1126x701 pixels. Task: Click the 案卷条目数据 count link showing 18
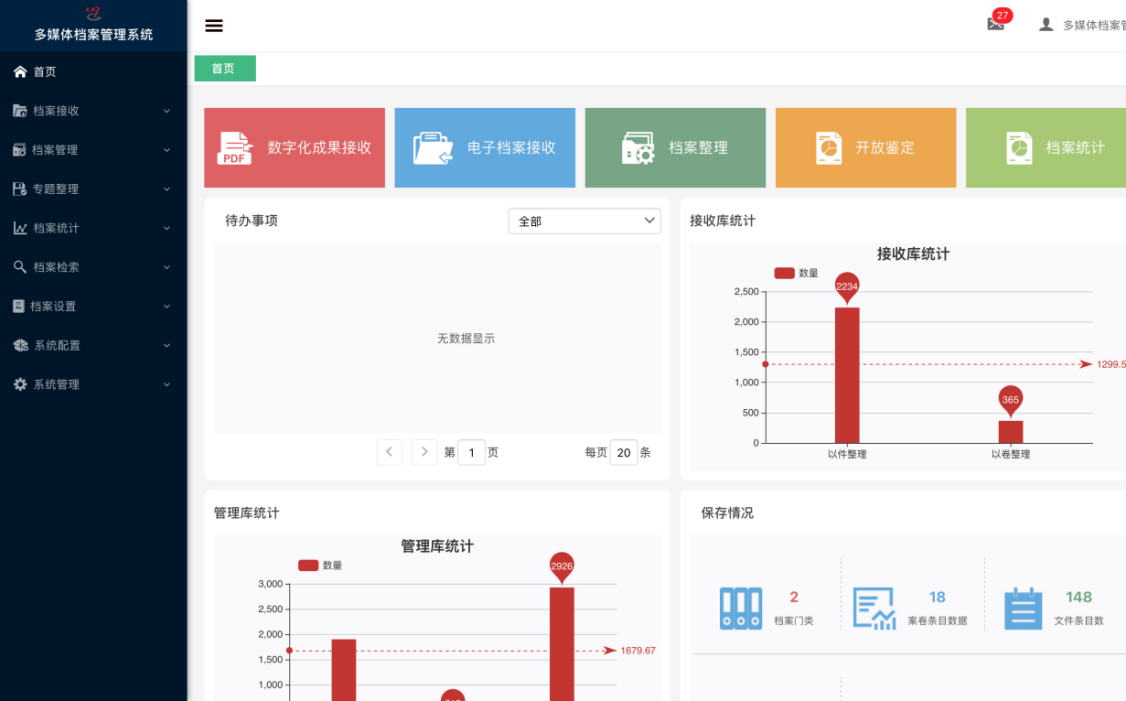[x=937, y=596]
